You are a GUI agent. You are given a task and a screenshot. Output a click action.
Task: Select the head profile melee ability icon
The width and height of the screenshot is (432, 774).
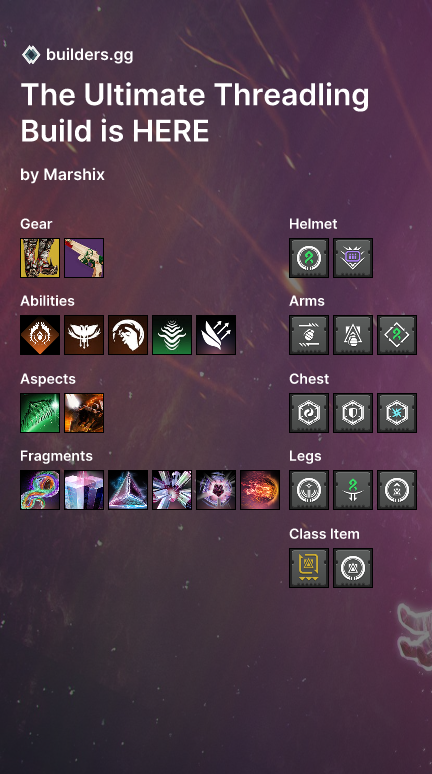(x=128, y=335)
